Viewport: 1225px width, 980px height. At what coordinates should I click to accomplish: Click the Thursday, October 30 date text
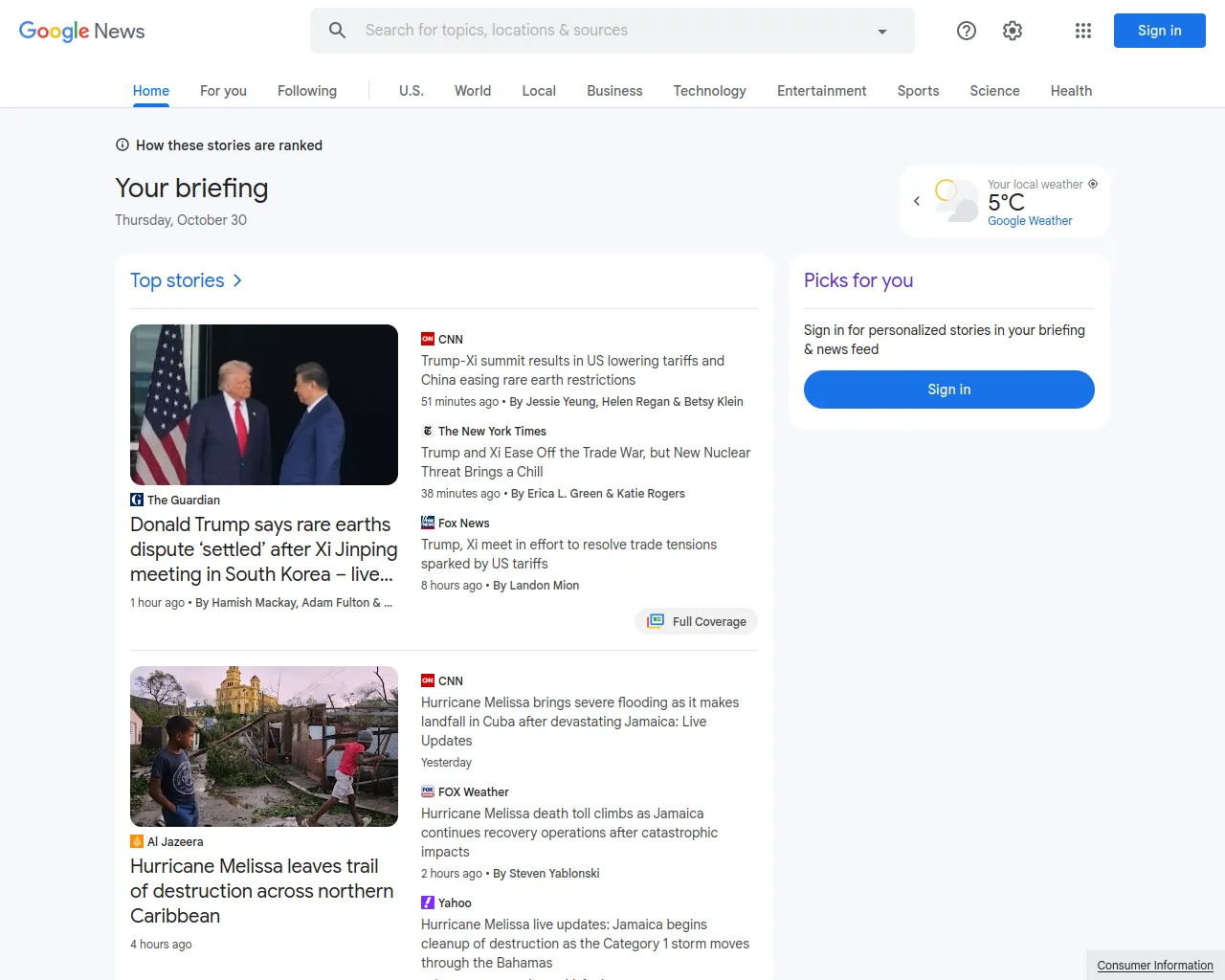[x=181, y=220]
